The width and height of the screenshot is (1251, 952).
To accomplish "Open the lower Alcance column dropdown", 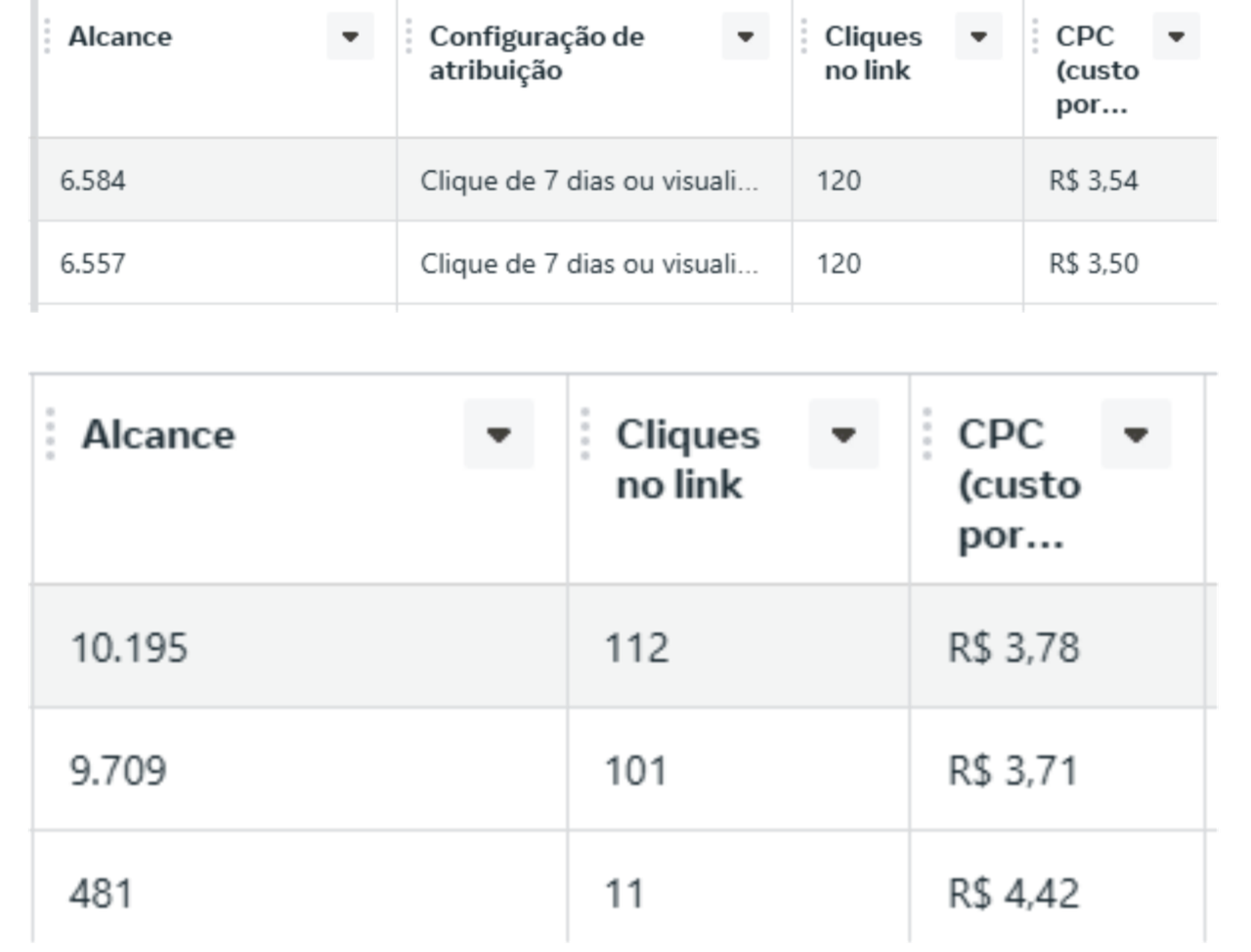I will (498, 434).
